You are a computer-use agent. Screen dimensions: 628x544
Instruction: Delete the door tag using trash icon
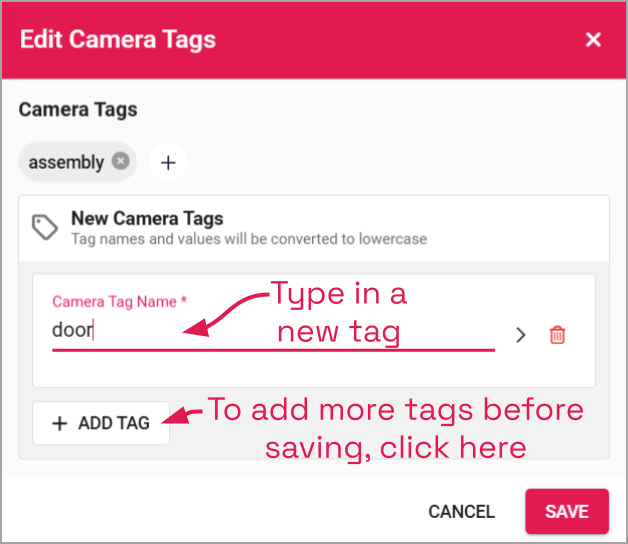point(557,335)
